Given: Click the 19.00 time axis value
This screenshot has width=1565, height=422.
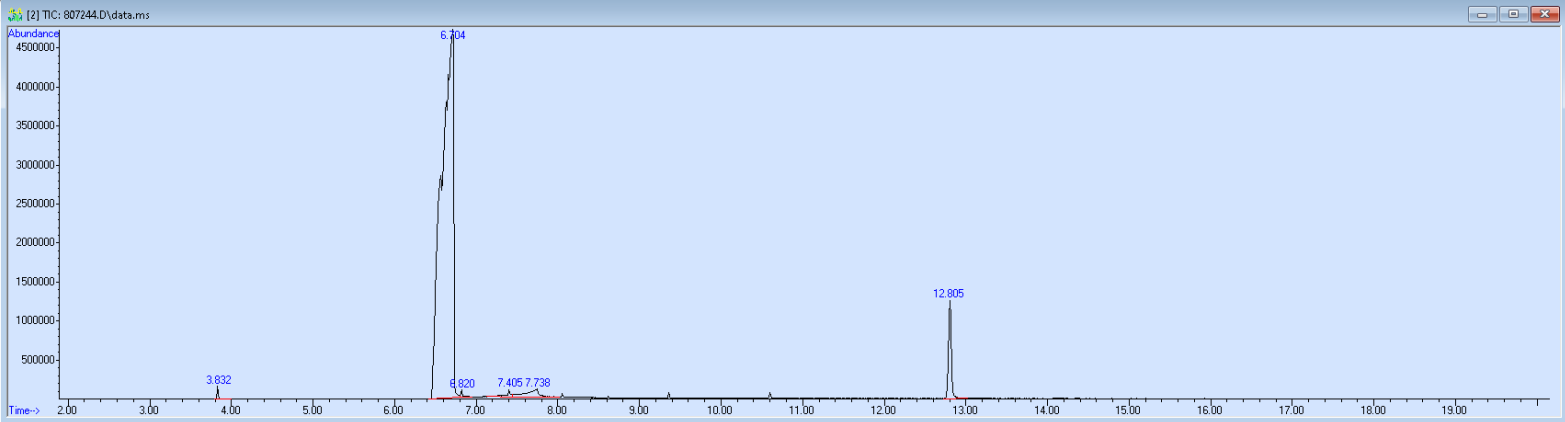Looking at the screenshot, I should (1454, 410).
